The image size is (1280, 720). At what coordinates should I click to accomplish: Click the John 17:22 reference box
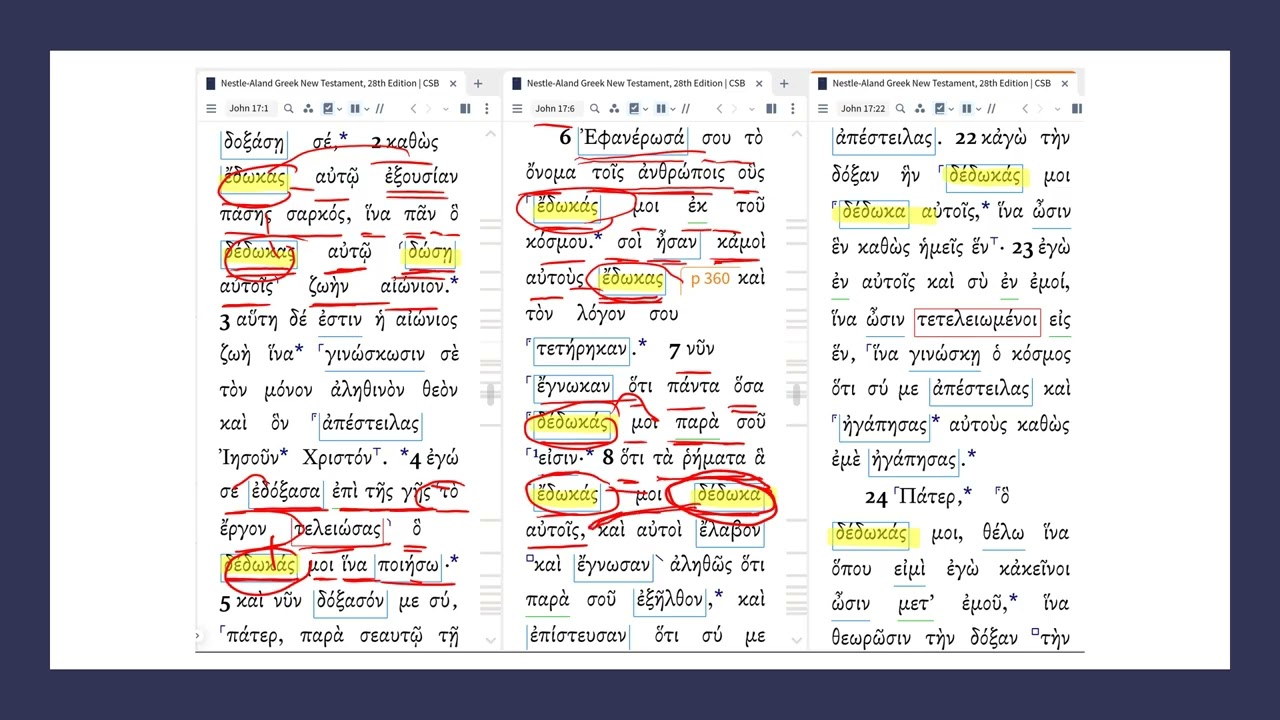click(x=864, y=108)
